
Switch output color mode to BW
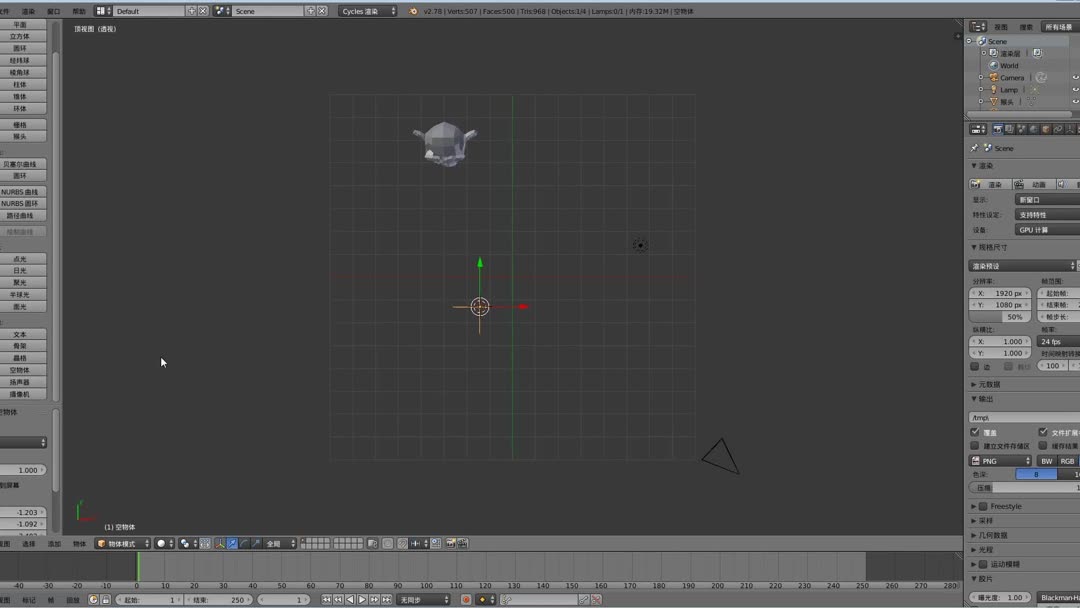1047,461
